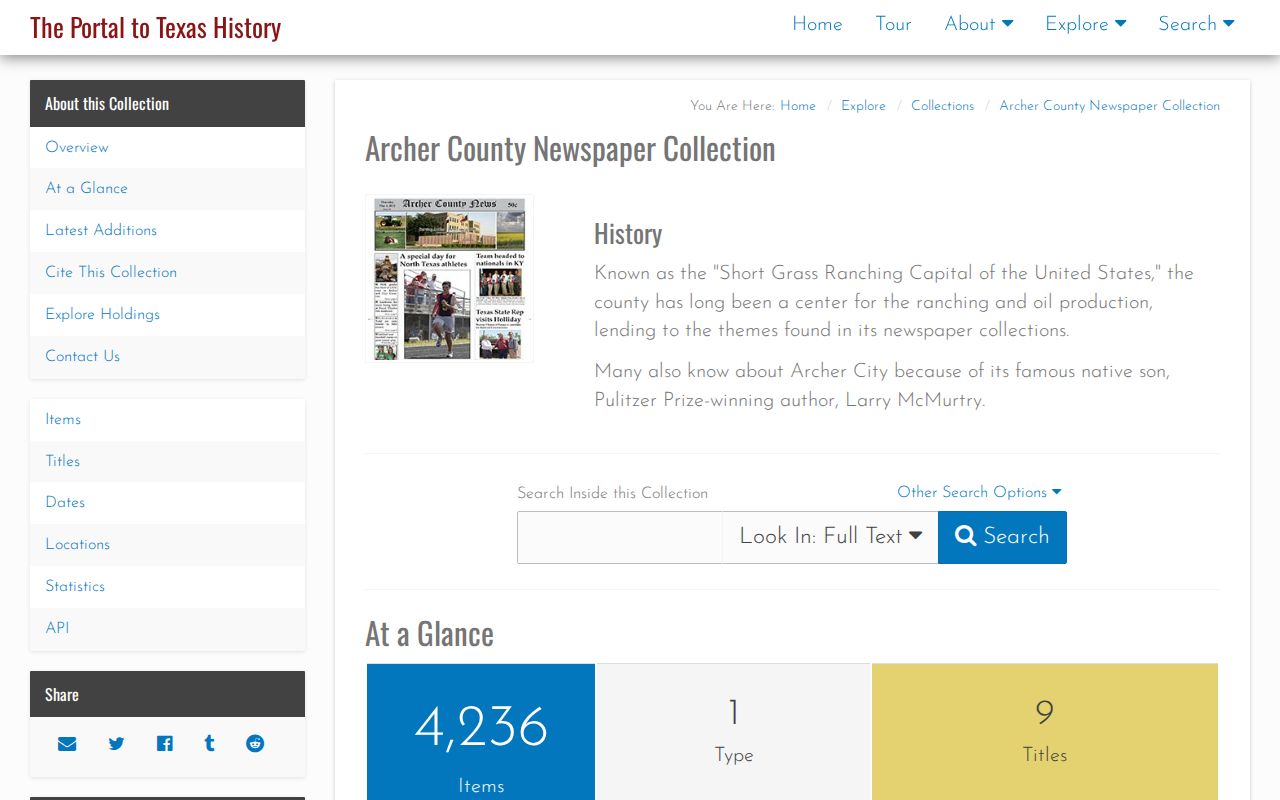The height and width of the screenshot is (800, 1280).
Task: Share collection via email icon
Action: coord(67,744)
